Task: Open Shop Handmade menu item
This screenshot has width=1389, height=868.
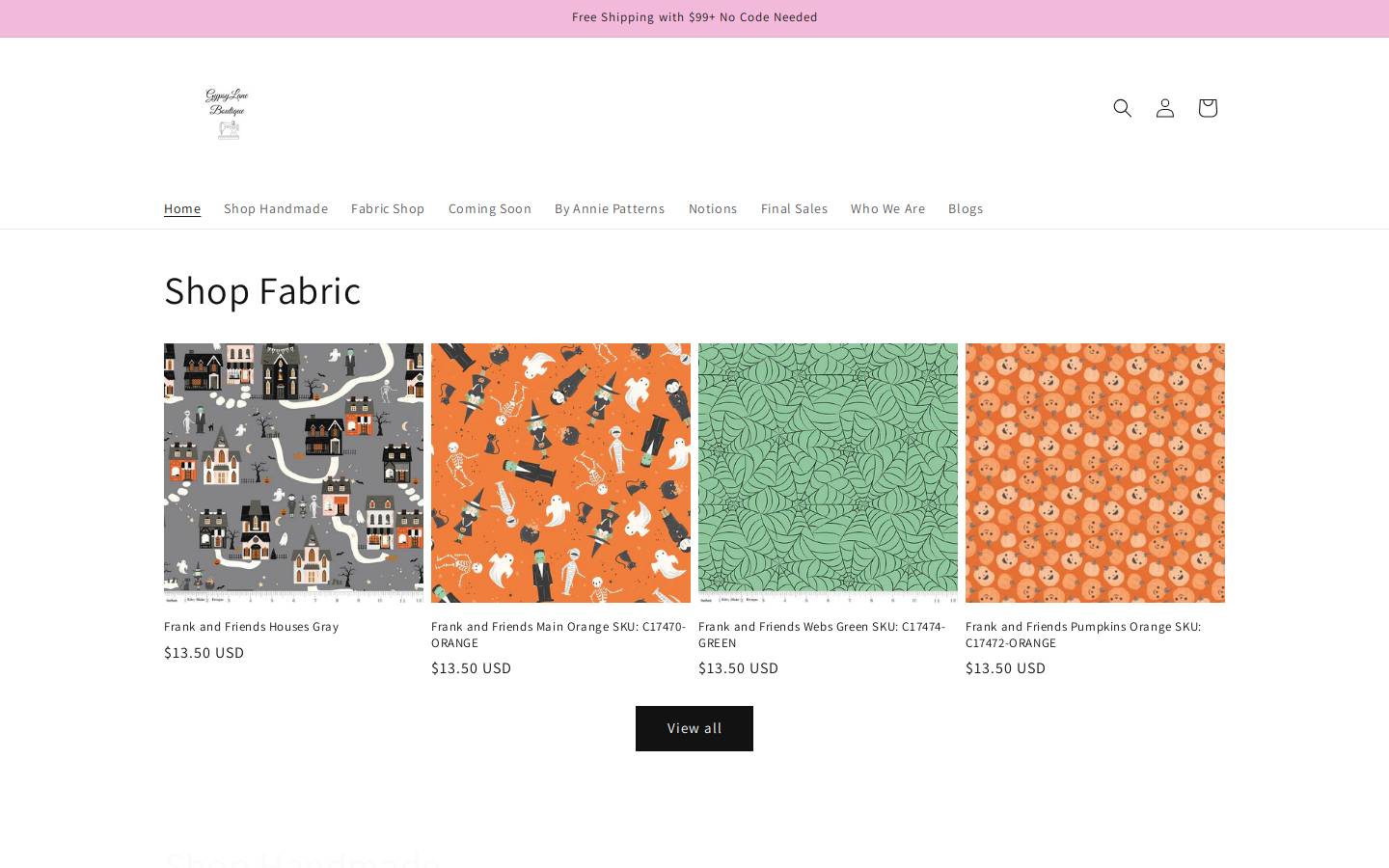Action: pyautogui.click(x=276, y=208)
